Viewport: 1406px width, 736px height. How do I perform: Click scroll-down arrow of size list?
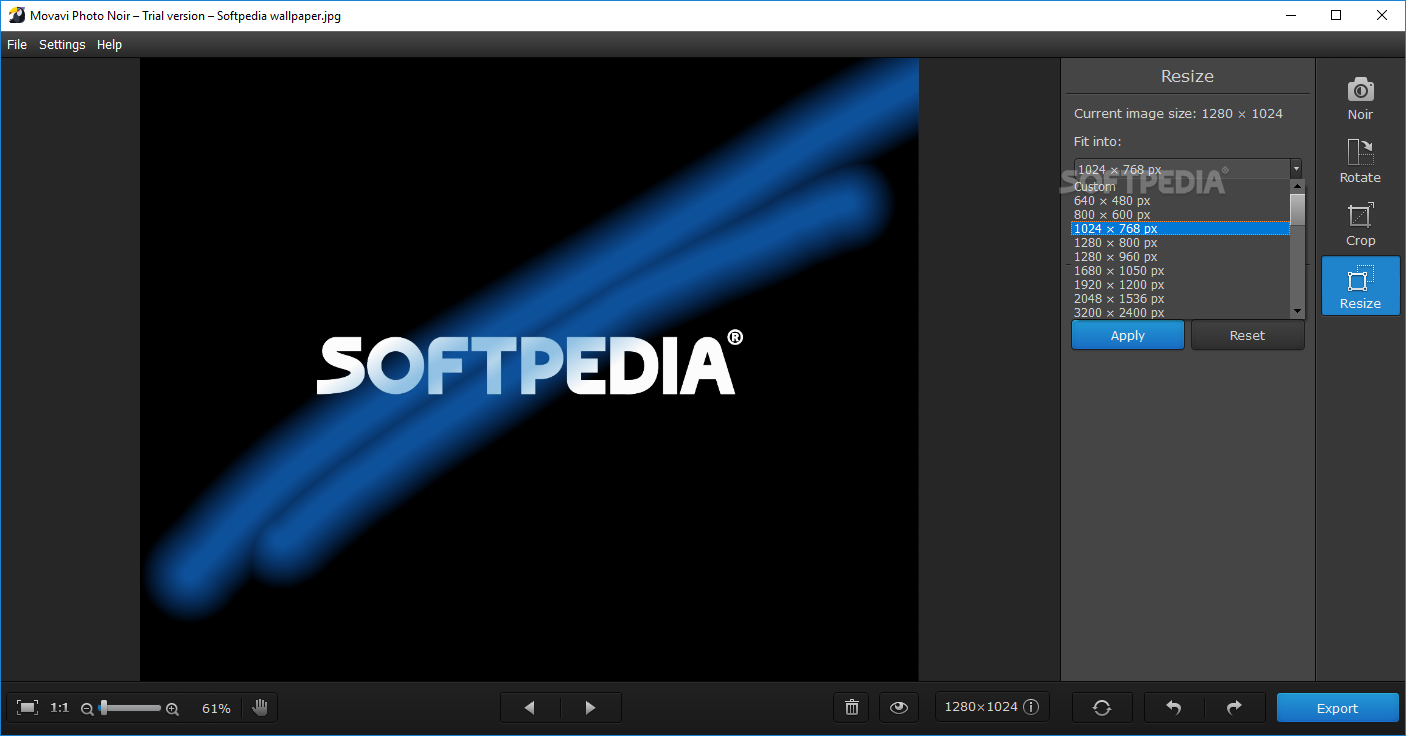coord(1297,312)
